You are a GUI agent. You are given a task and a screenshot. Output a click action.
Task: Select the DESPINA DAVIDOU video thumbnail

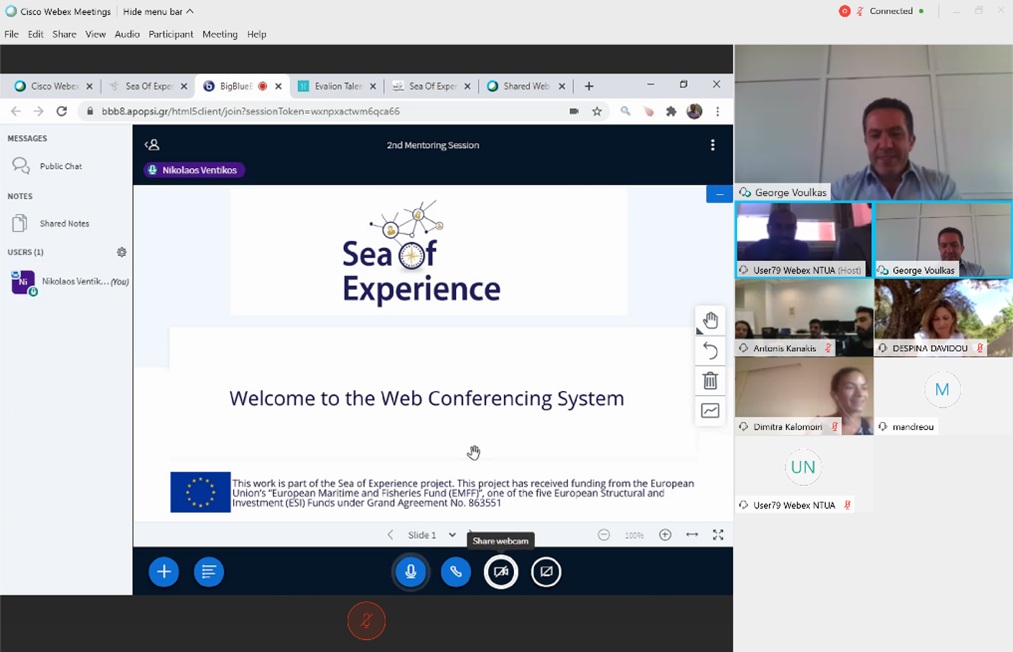[x=943, y=318]
